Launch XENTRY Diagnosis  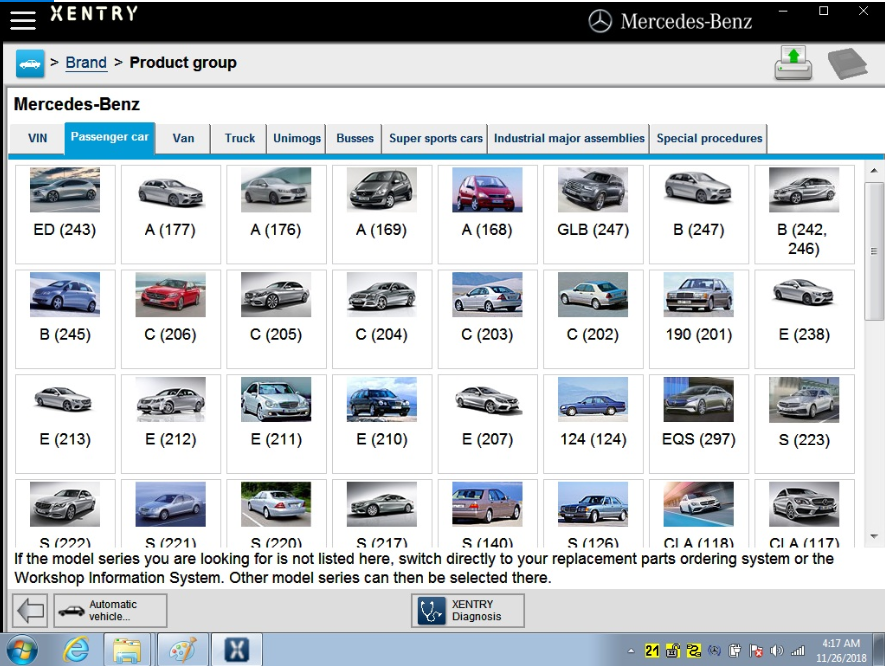[468, 610]
